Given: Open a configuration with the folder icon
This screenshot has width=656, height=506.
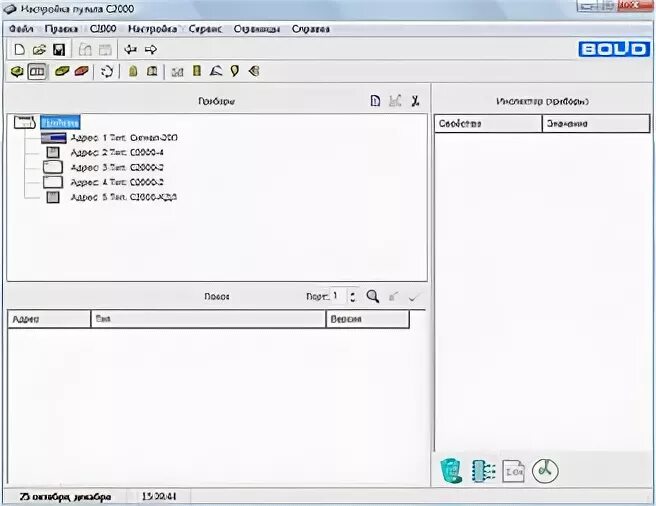Looking at the screenshot, I should click(39, 50).
